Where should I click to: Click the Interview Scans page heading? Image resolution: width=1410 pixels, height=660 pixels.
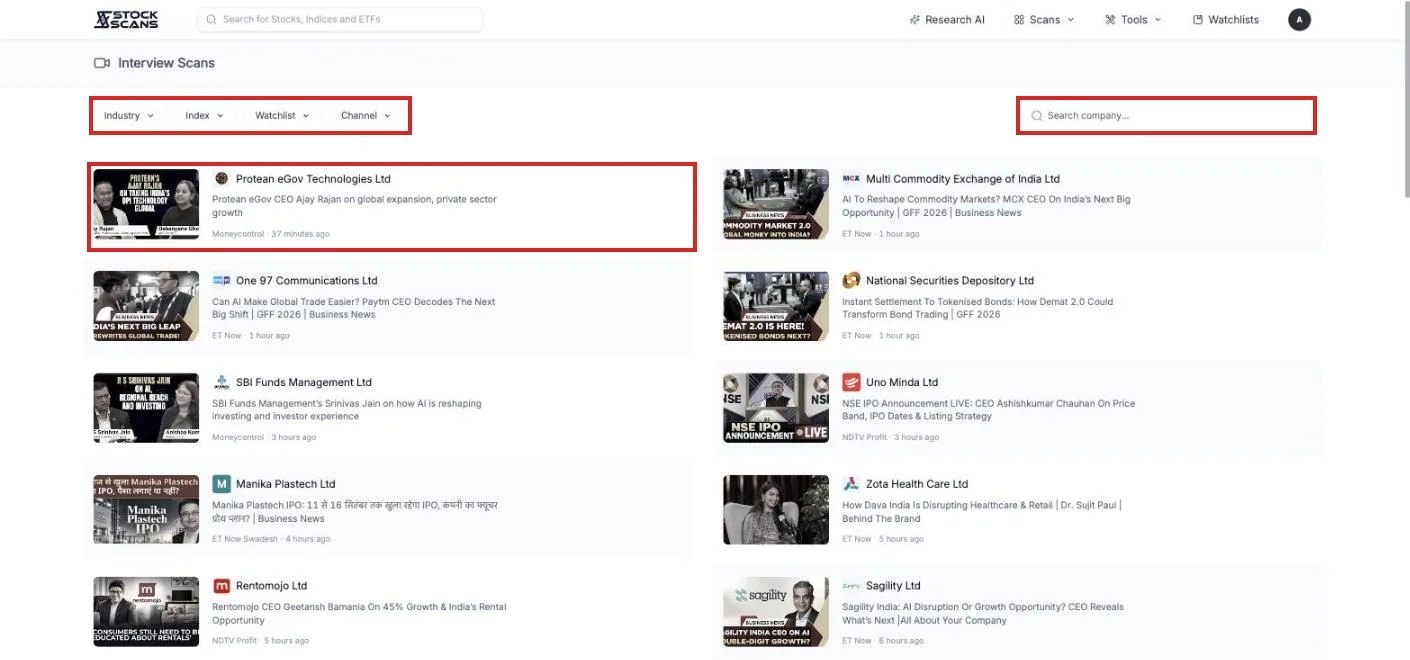tap(166, 63)
